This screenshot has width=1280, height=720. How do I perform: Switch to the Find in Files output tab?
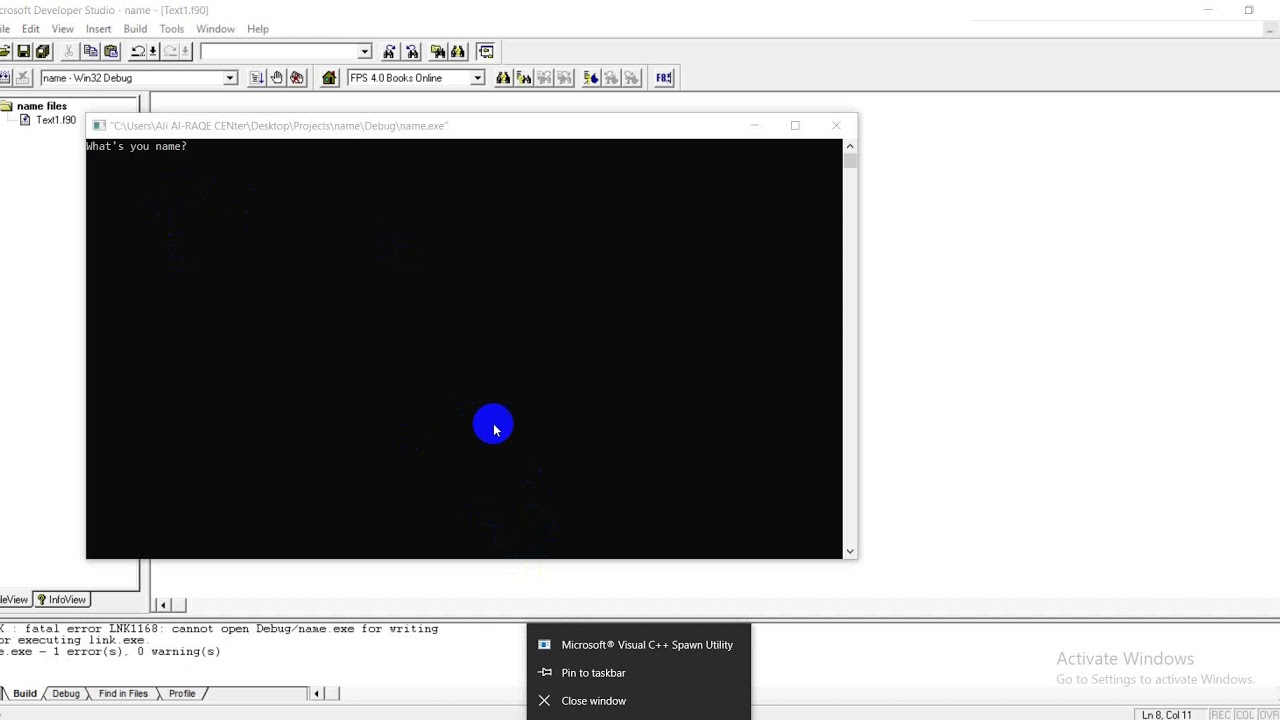pyautogui.click(x=123, y=693)
